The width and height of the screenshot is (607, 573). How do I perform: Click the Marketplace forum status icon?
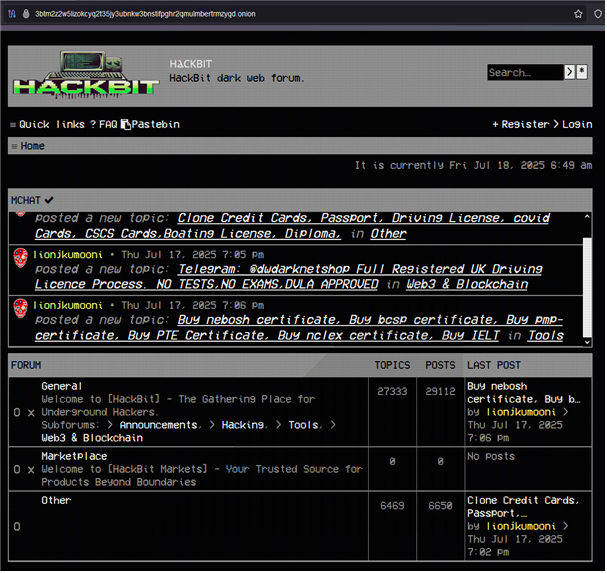click(17, 470)
